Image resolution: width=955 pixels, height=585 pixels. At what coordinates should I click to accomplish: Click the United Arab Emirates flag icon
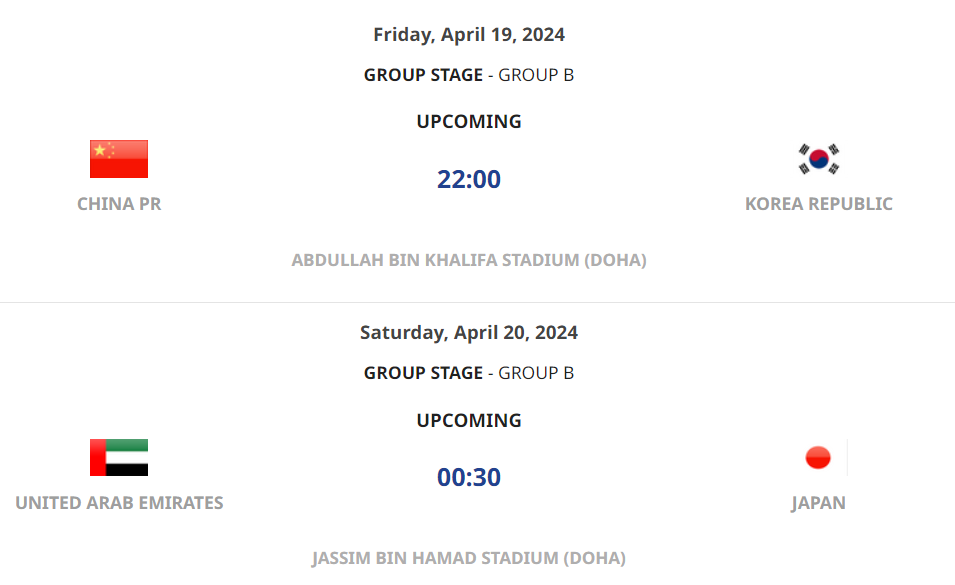coord(119,457)
